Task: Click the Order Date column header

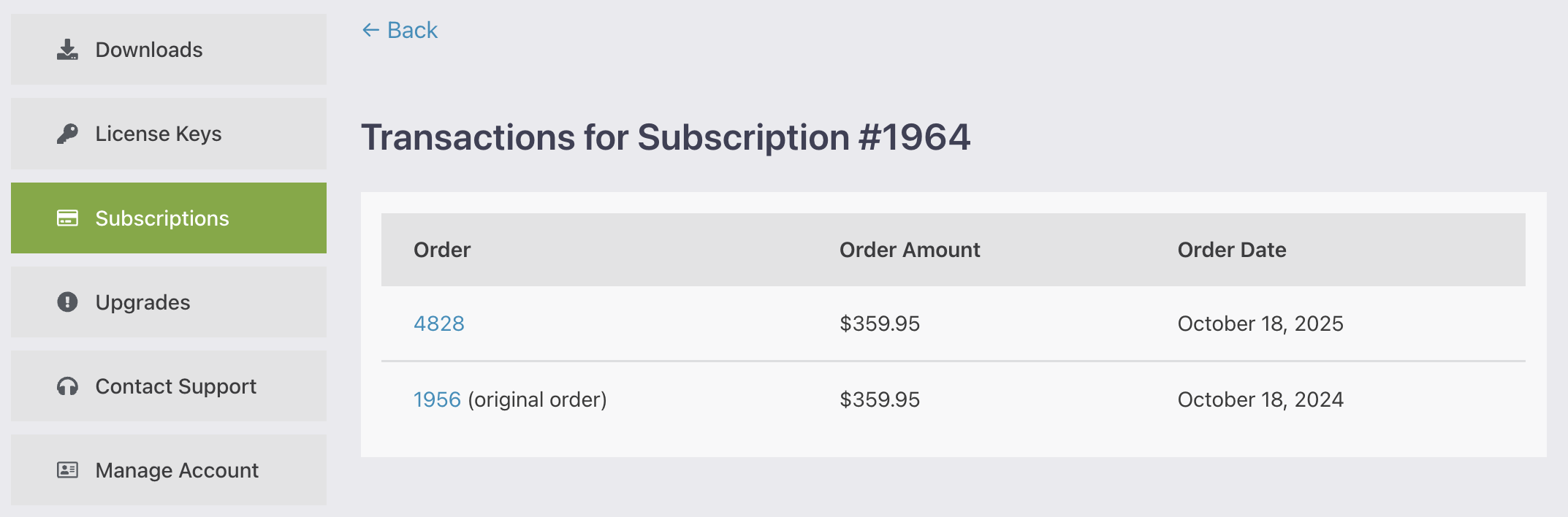Action: 1232,250
